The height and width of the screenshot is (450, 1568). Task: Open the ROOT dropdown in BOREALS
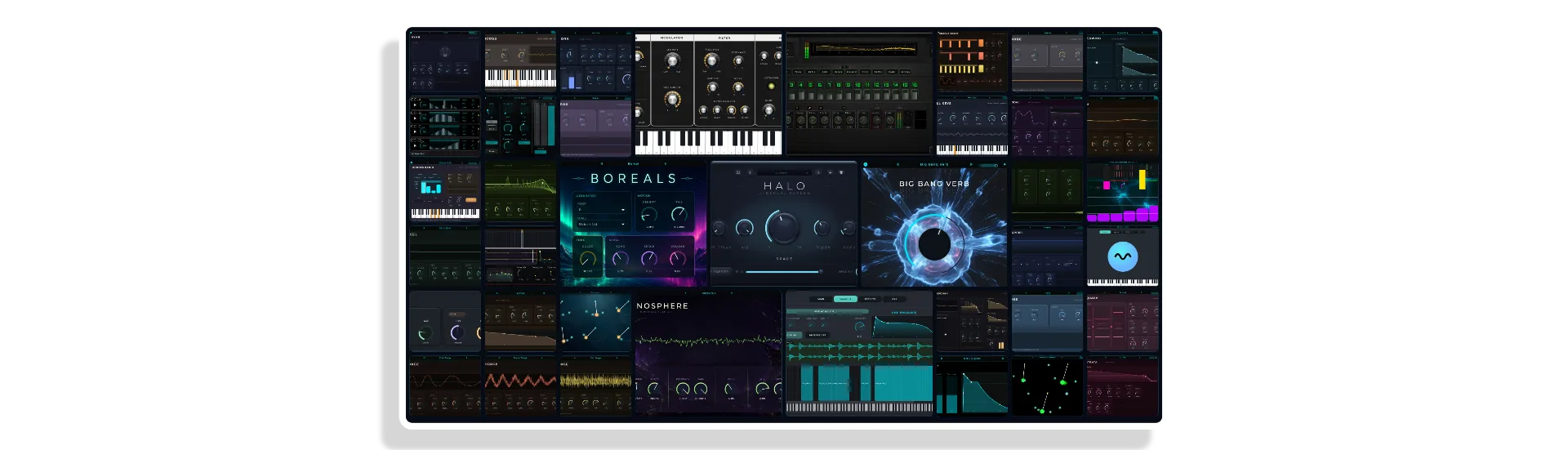601,210
